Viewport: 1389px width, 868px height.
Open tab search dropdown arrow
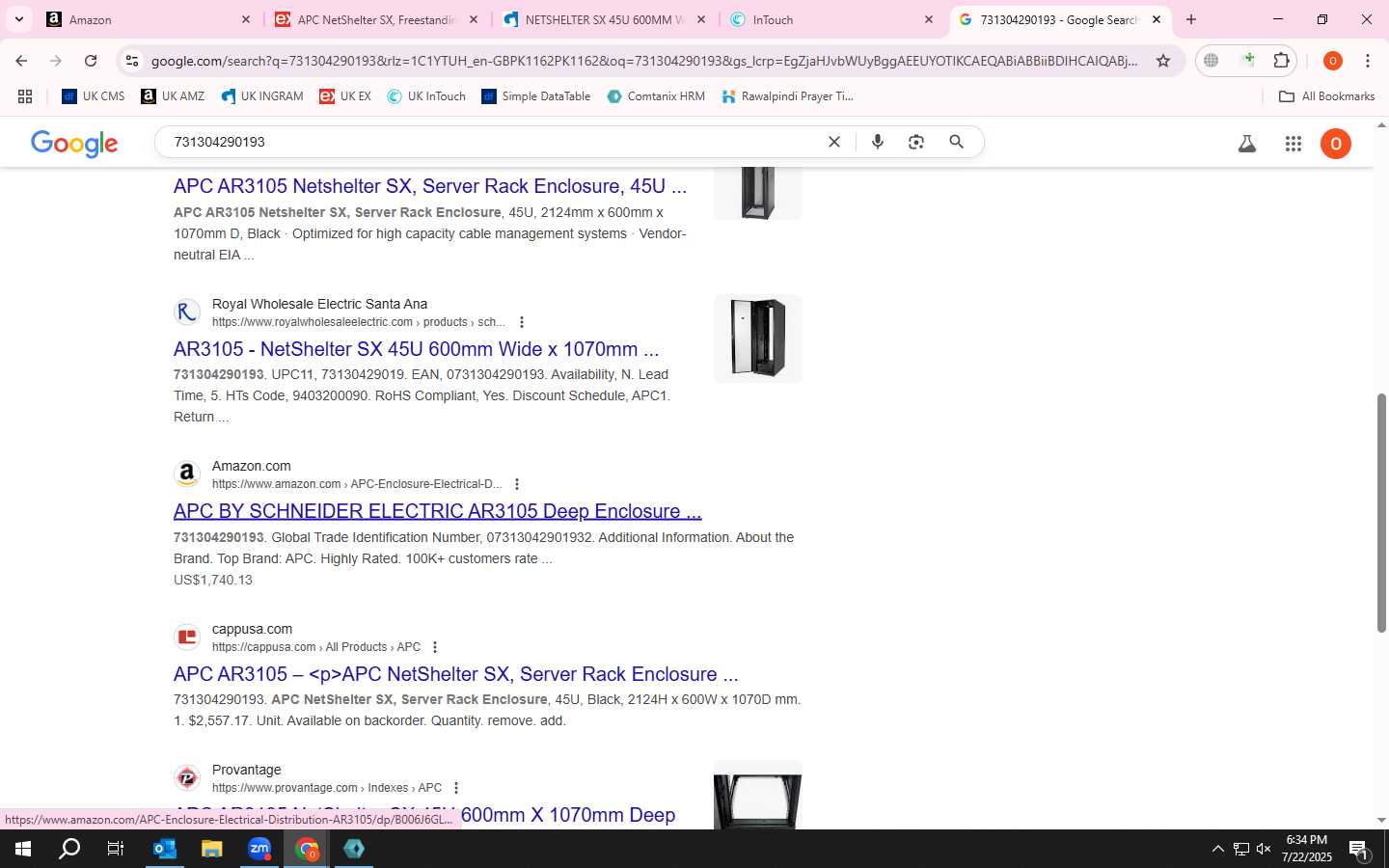19,19
